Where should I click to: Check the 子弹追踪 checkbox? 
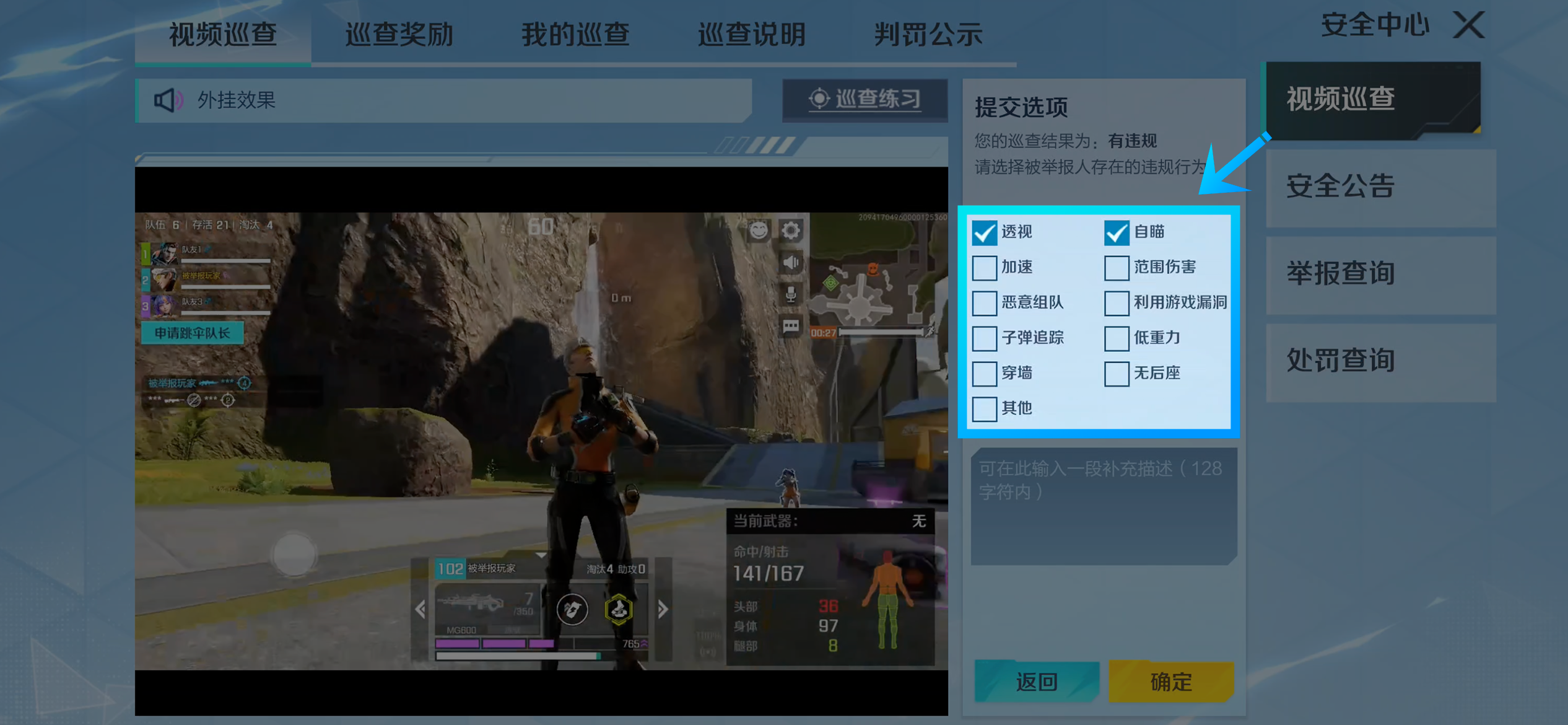point(984,338)
